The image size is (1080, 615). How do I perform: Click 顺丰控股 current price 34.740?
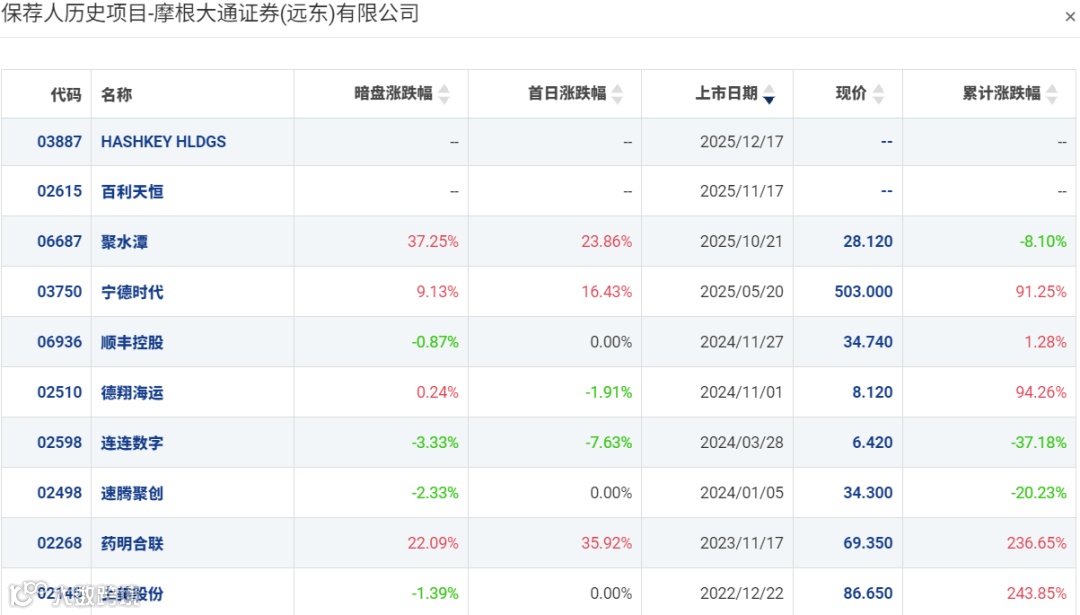pos(868,342)
